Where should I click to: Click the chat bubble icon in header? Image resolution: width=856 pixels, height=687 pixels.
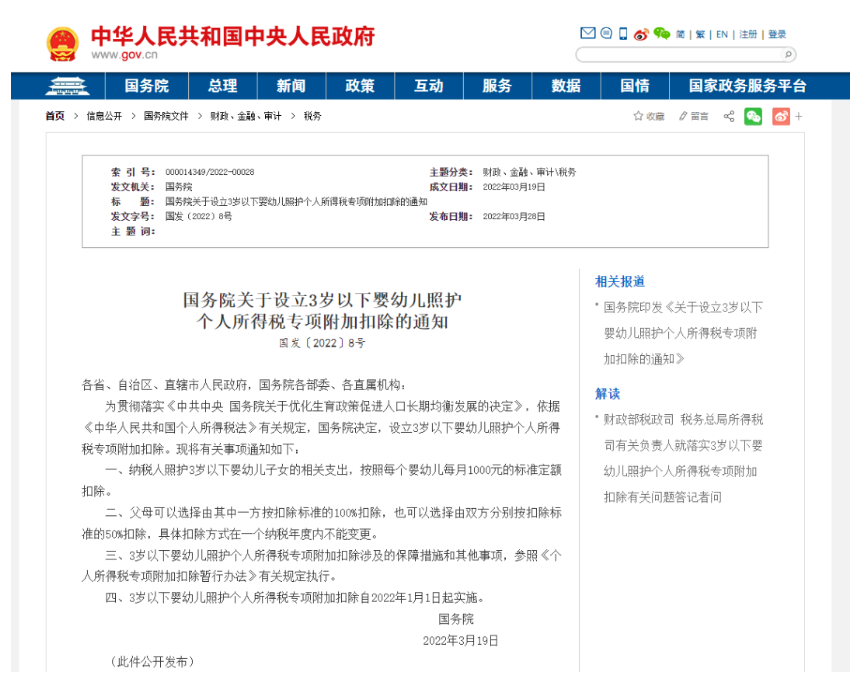pos(606,33)
